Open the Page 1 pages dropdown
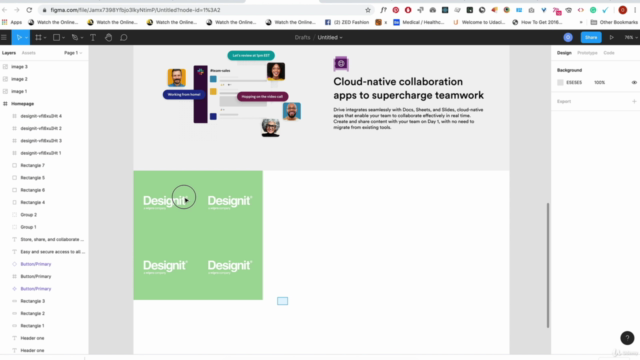Image resolution: width=640 pixels, height=360 pixels. (73, 53)
